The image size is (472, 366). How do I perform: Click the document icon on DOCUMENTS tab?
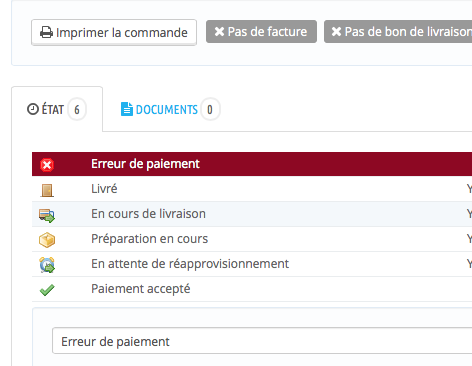point(127,109)
